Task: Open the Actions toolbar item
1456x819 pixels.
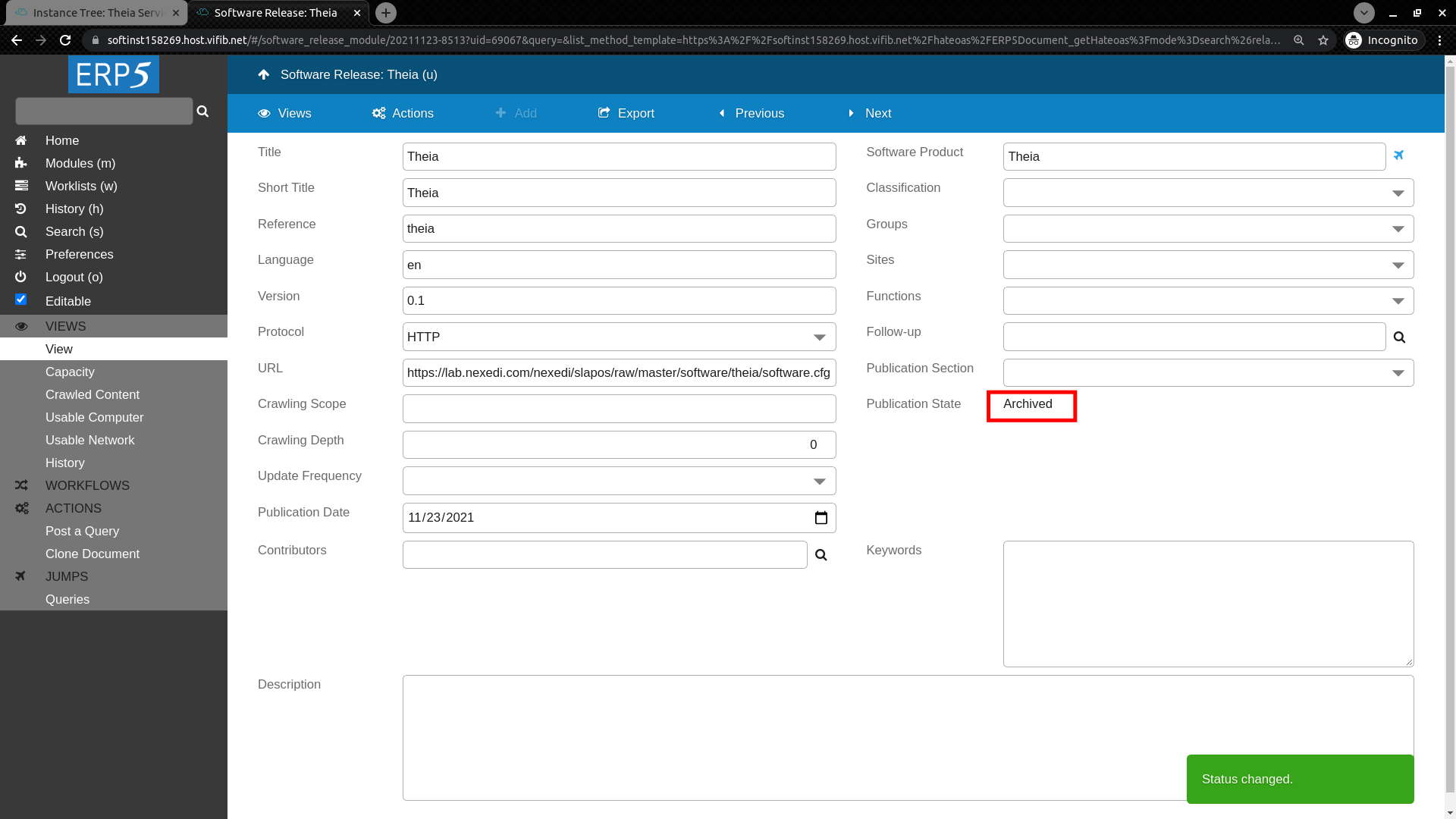Action: pyautogui.click(x=403, y=113)
